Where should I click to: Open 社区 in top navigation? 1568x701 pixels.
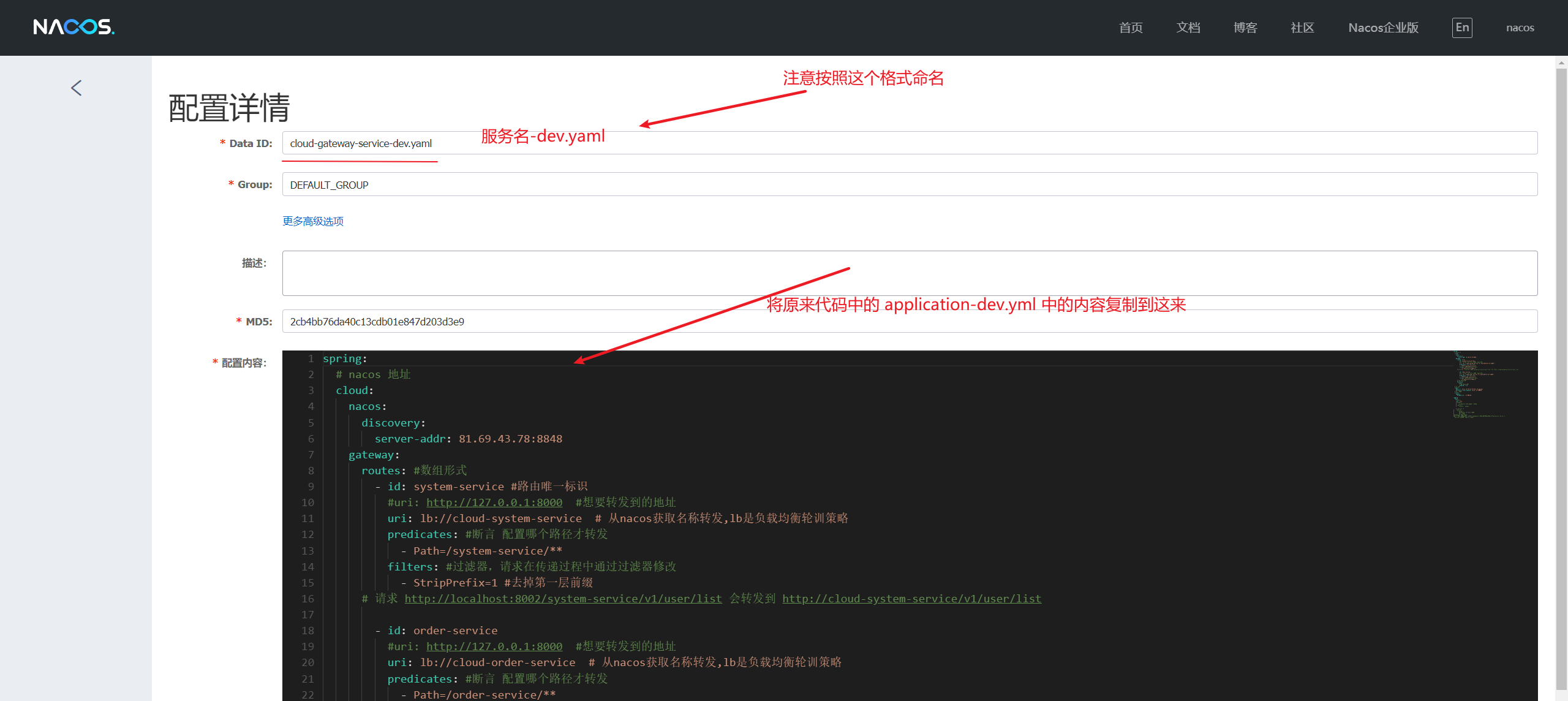pos(1302,28)
